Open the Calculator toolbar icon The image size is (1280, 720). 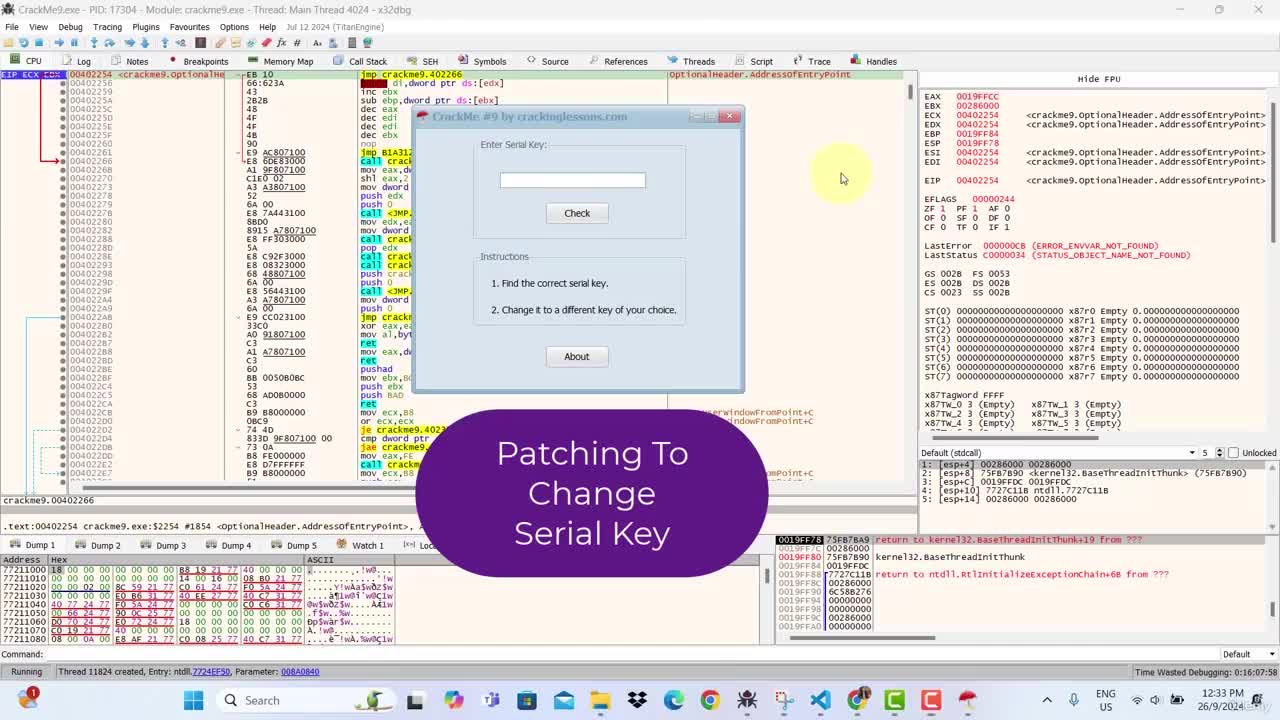(352, 43)
